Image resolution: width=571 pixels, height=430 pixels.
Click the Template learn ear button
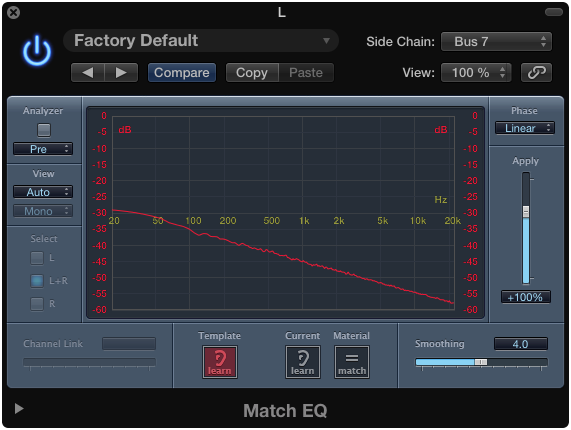point(220,362)
